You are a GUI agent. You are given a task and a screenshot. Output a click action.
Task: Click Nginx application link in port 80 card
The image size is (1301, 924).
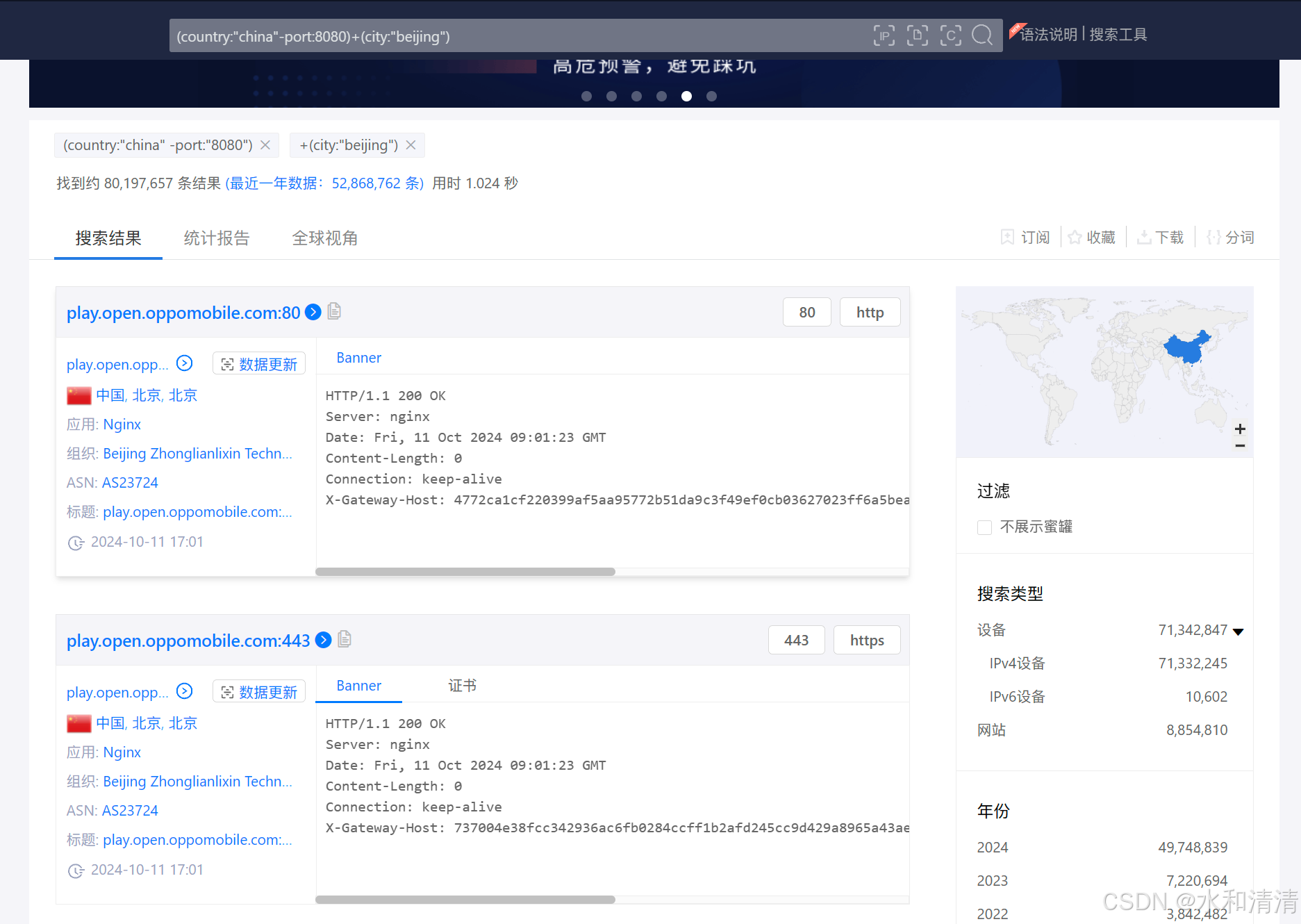tap(122, 424)
